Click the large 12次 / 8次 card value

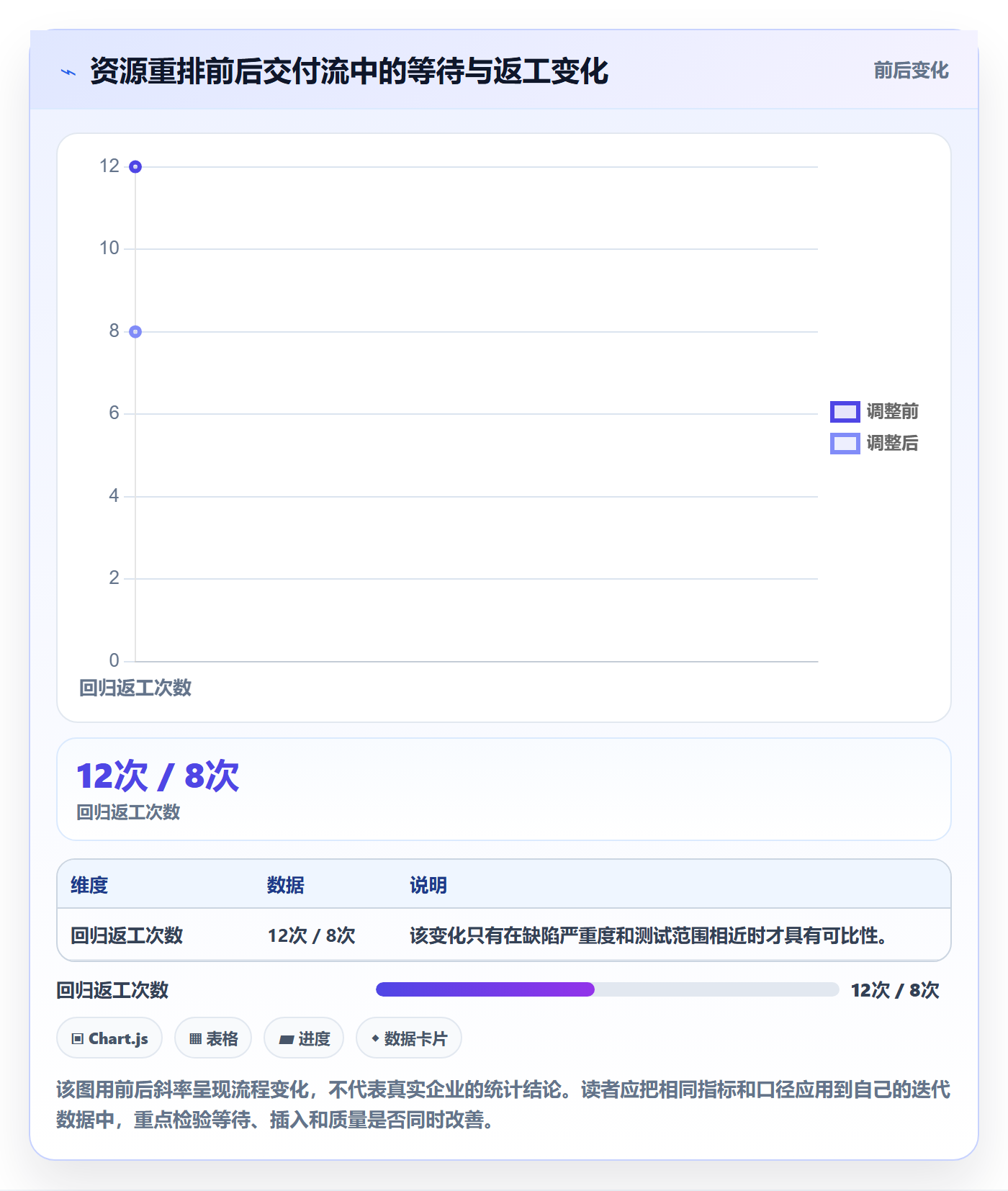point(158,776)
